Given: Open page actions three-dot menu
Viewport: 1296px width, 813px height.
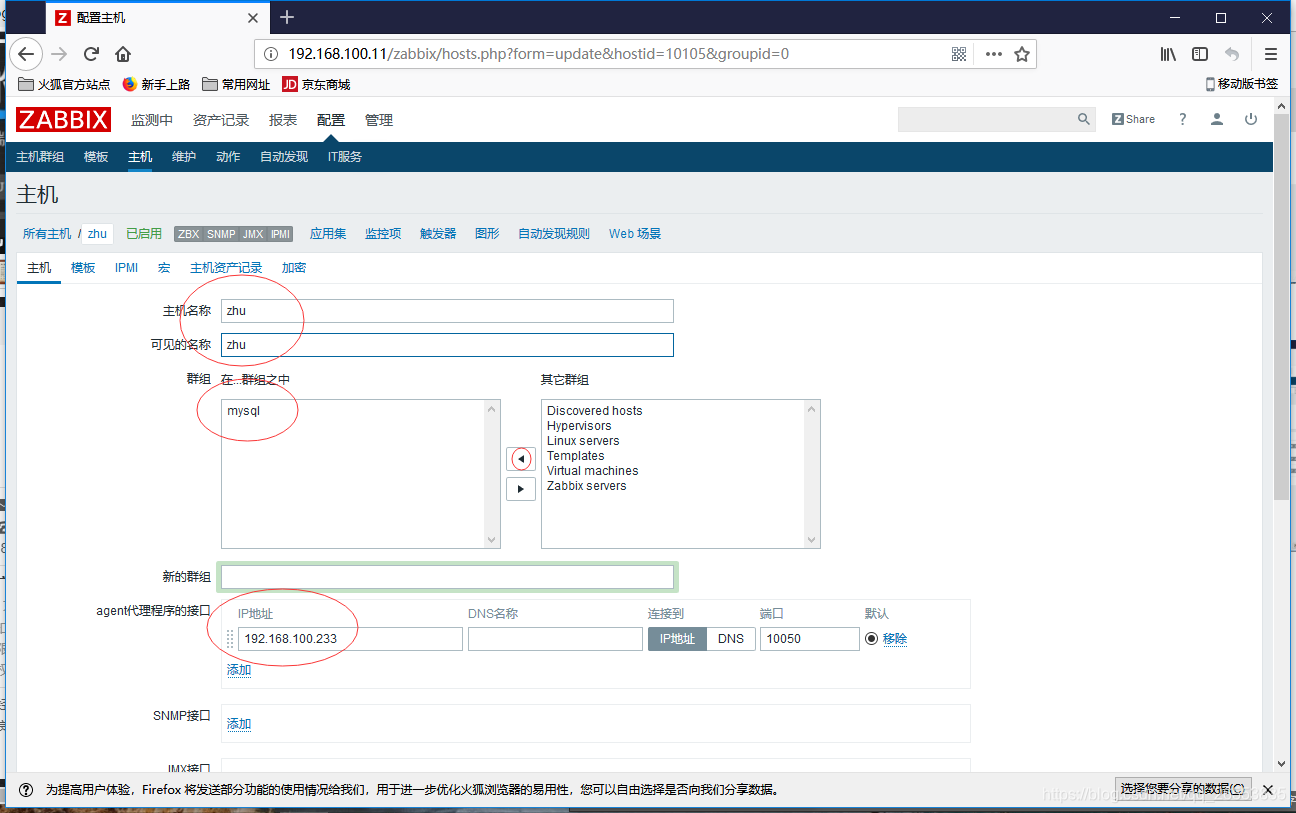Looking at the screenshot, I should [993, 54].
